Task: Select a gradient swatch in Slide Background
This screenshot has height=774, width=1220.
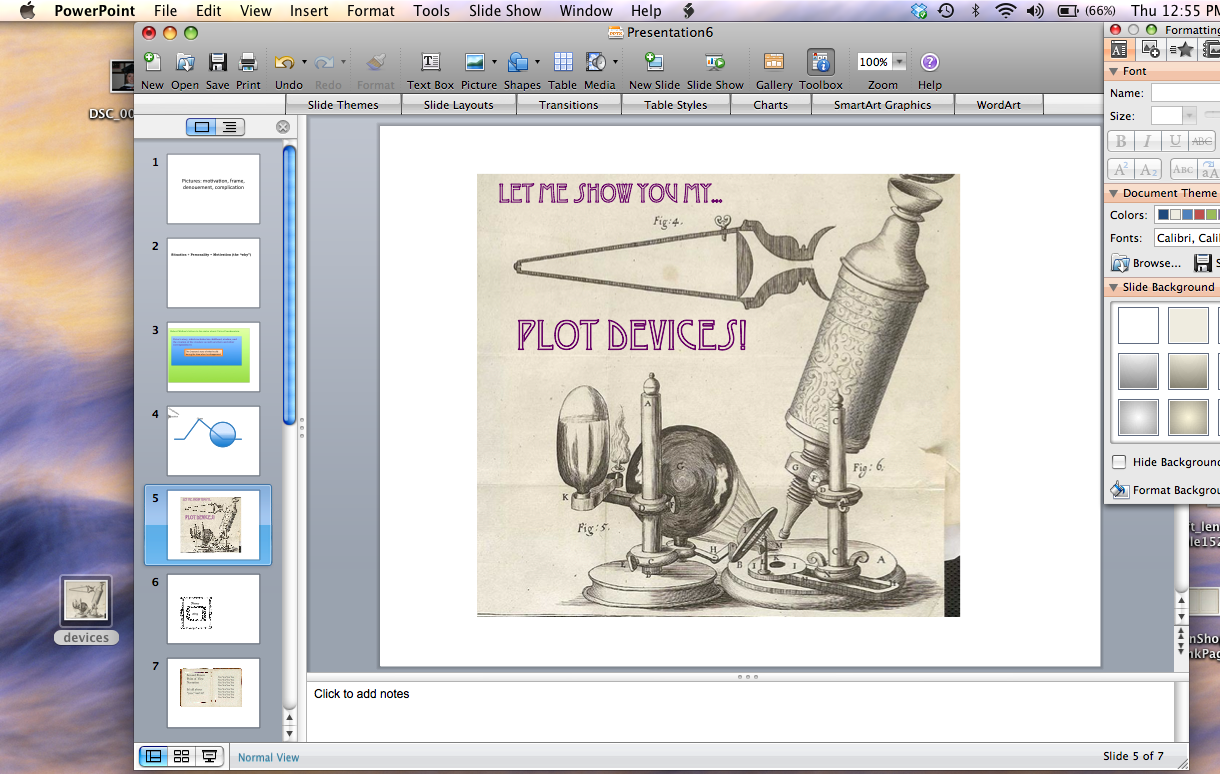Action: (x=1138, y=371)
